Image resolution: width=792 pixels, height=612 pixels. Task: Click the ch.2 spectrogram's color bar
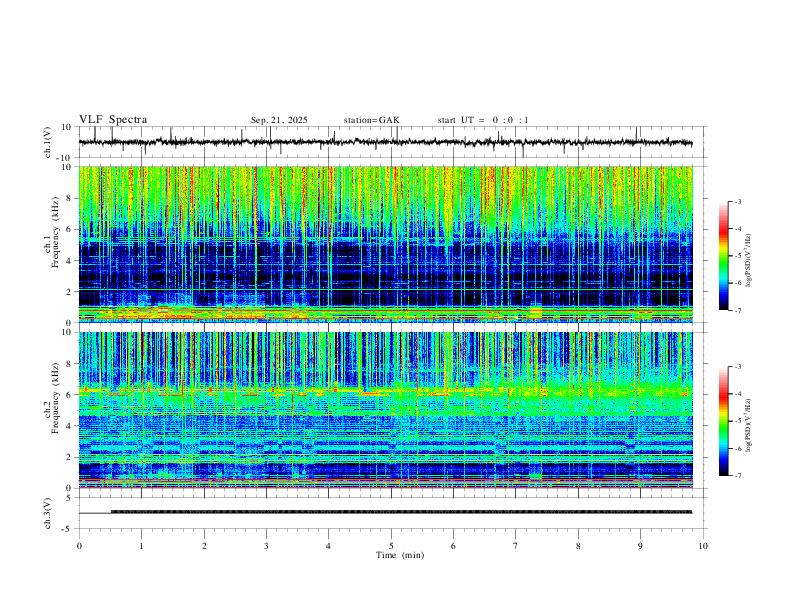[723, 421]
